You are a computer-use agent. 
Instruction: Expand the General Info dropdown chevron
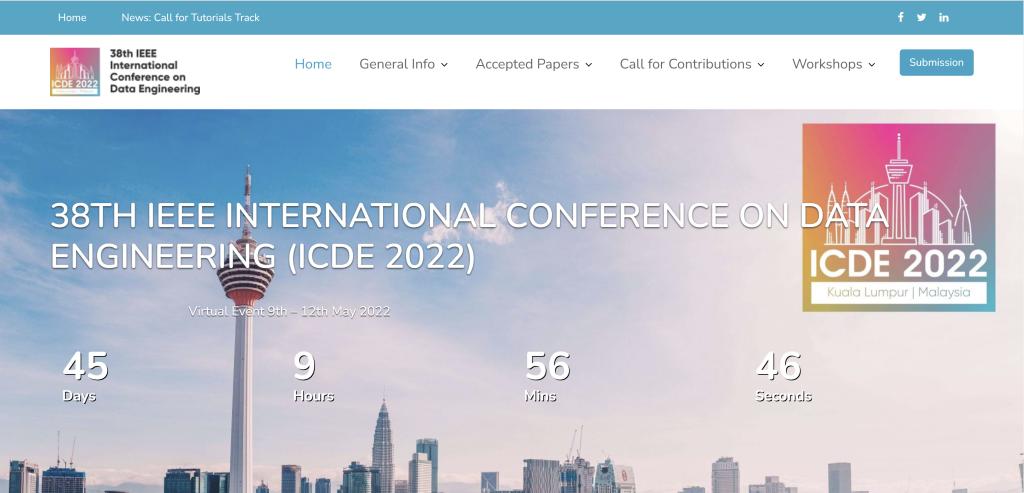(x=444, y=65)
